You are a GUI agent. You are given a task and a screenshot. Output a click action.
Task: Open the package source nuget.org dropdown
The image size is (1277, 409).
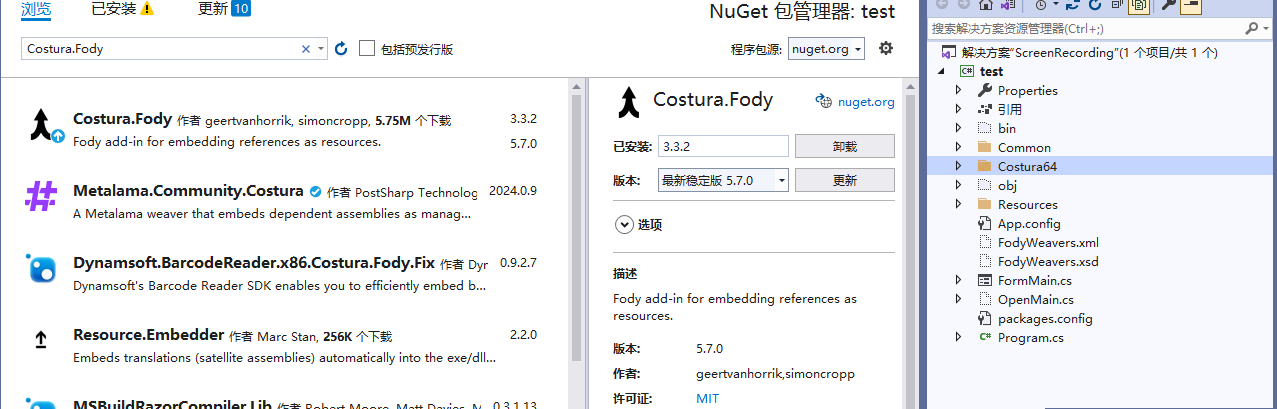tap(826, 48)
